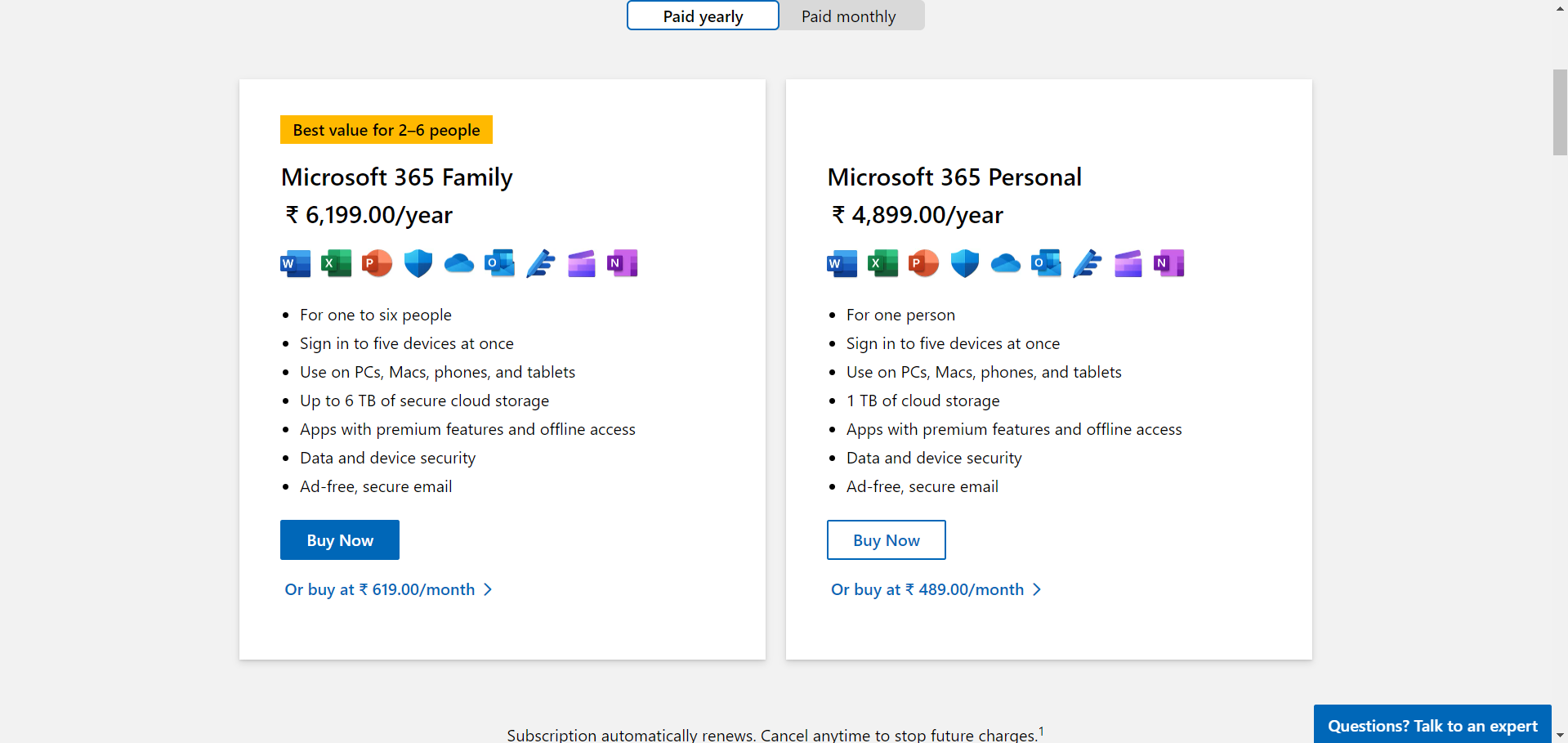Click the page's vertical scrollbar thumb
The image size is (1568, 743).
coord(1560,112)
